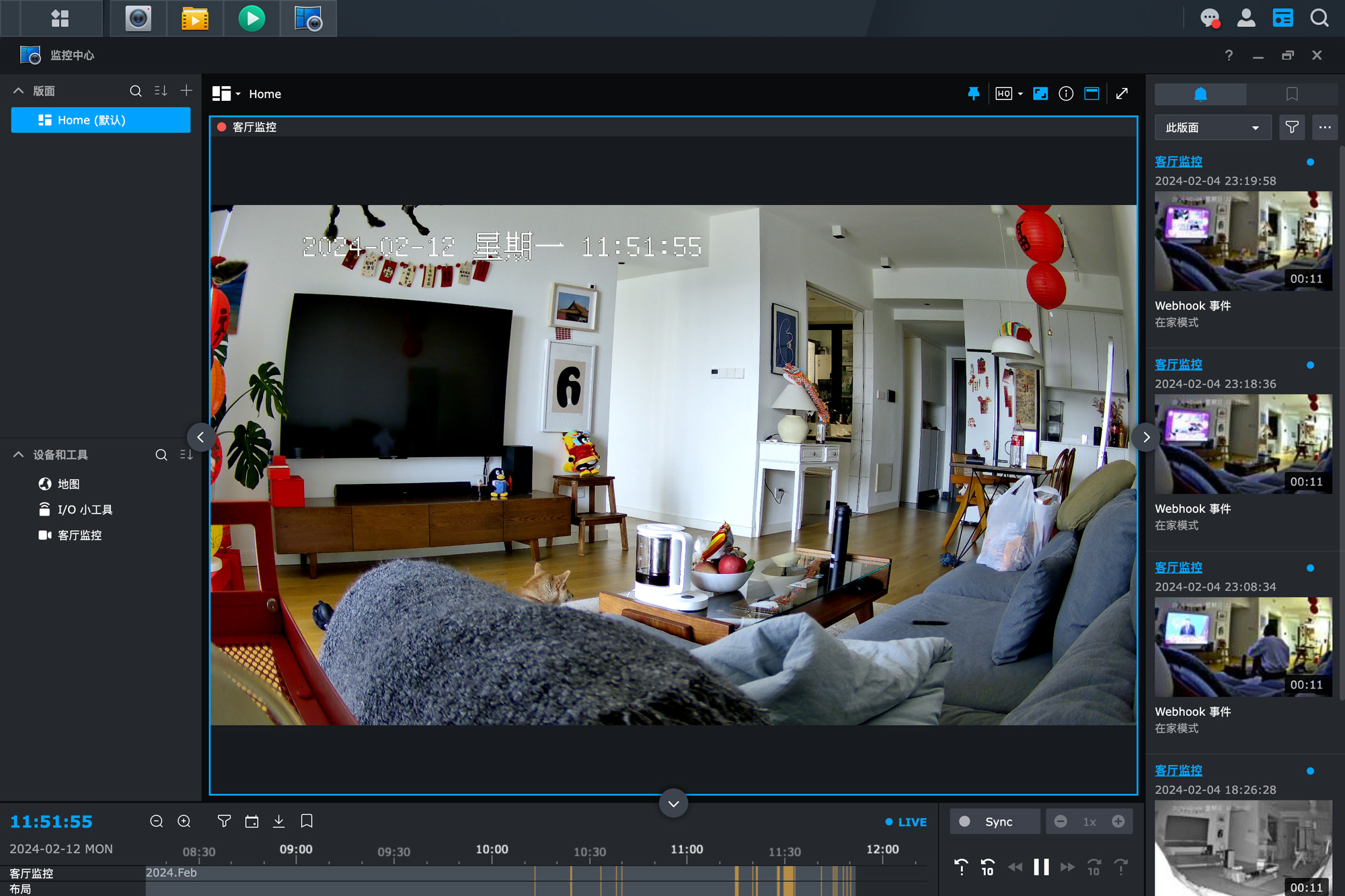Play the 23:08:34 alert thumbnail

click(1243, 647)
